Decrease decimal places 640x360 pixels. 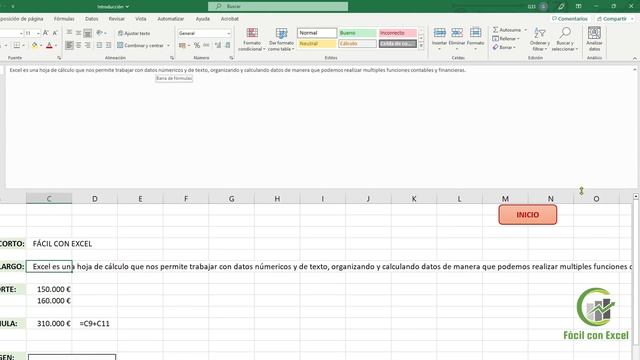click(x=227, y=45)
